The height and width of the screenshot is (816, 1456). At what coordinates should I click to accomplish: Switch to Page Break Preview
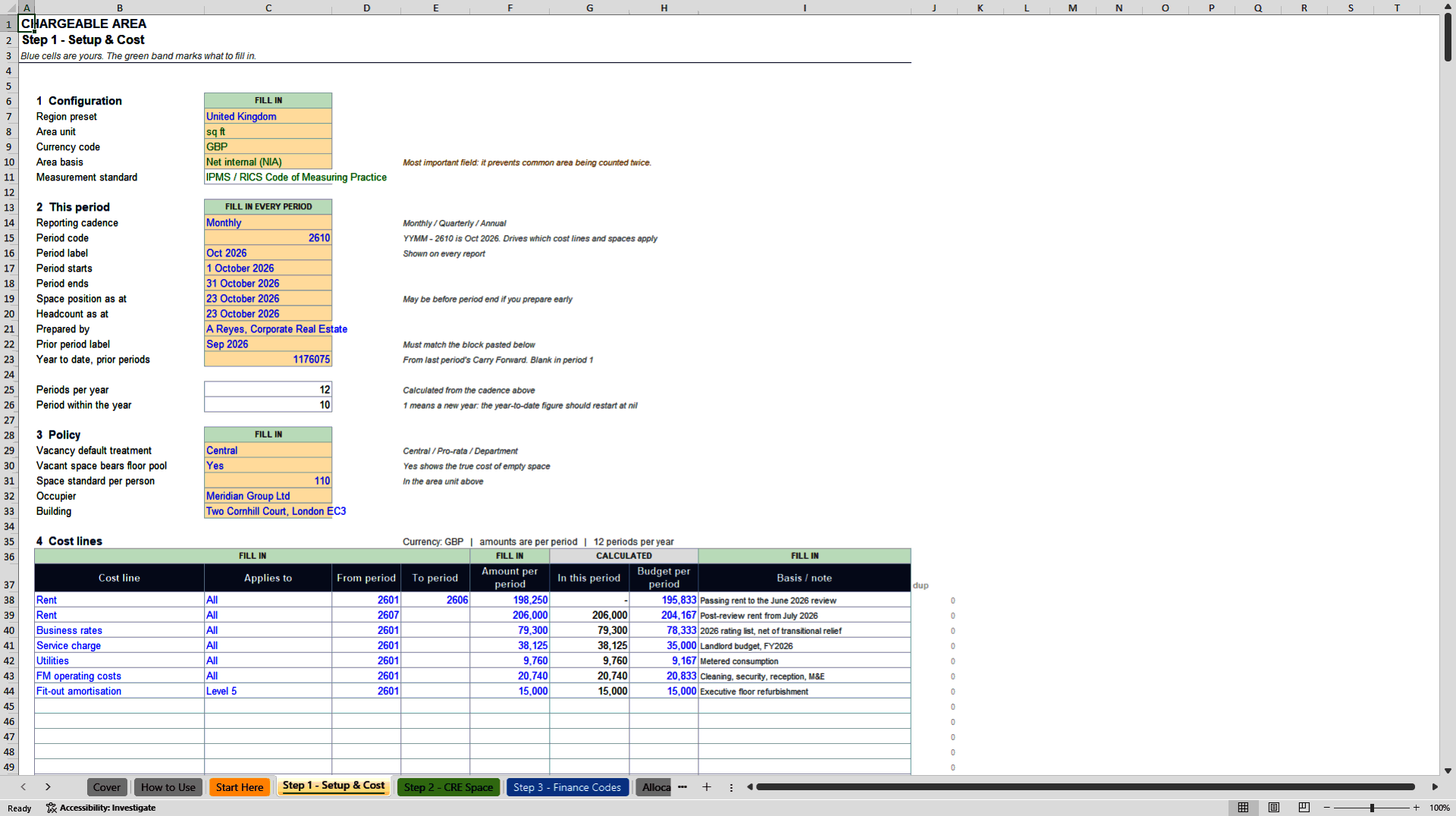tap(1304, 808)
